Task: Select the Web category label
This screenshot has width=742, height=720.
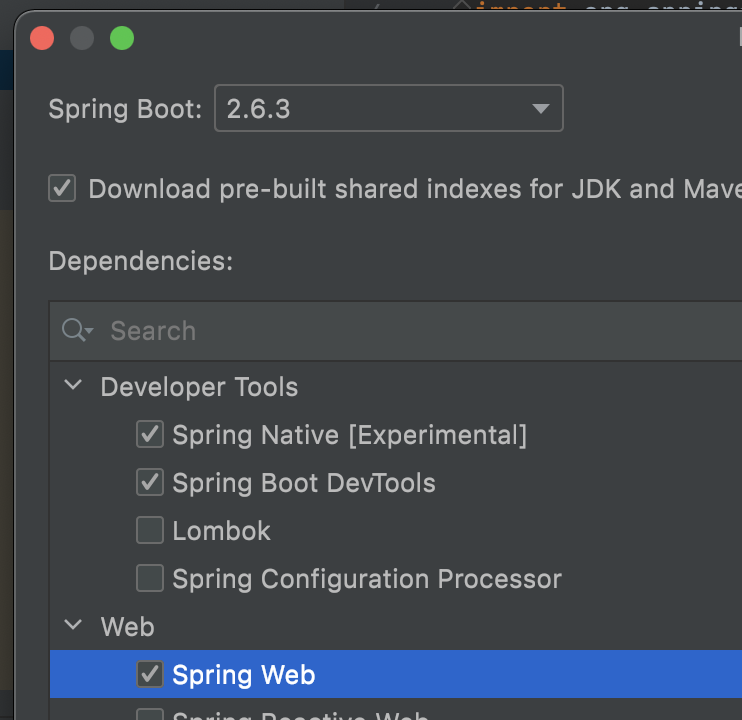Action: (x=128, y=627)
